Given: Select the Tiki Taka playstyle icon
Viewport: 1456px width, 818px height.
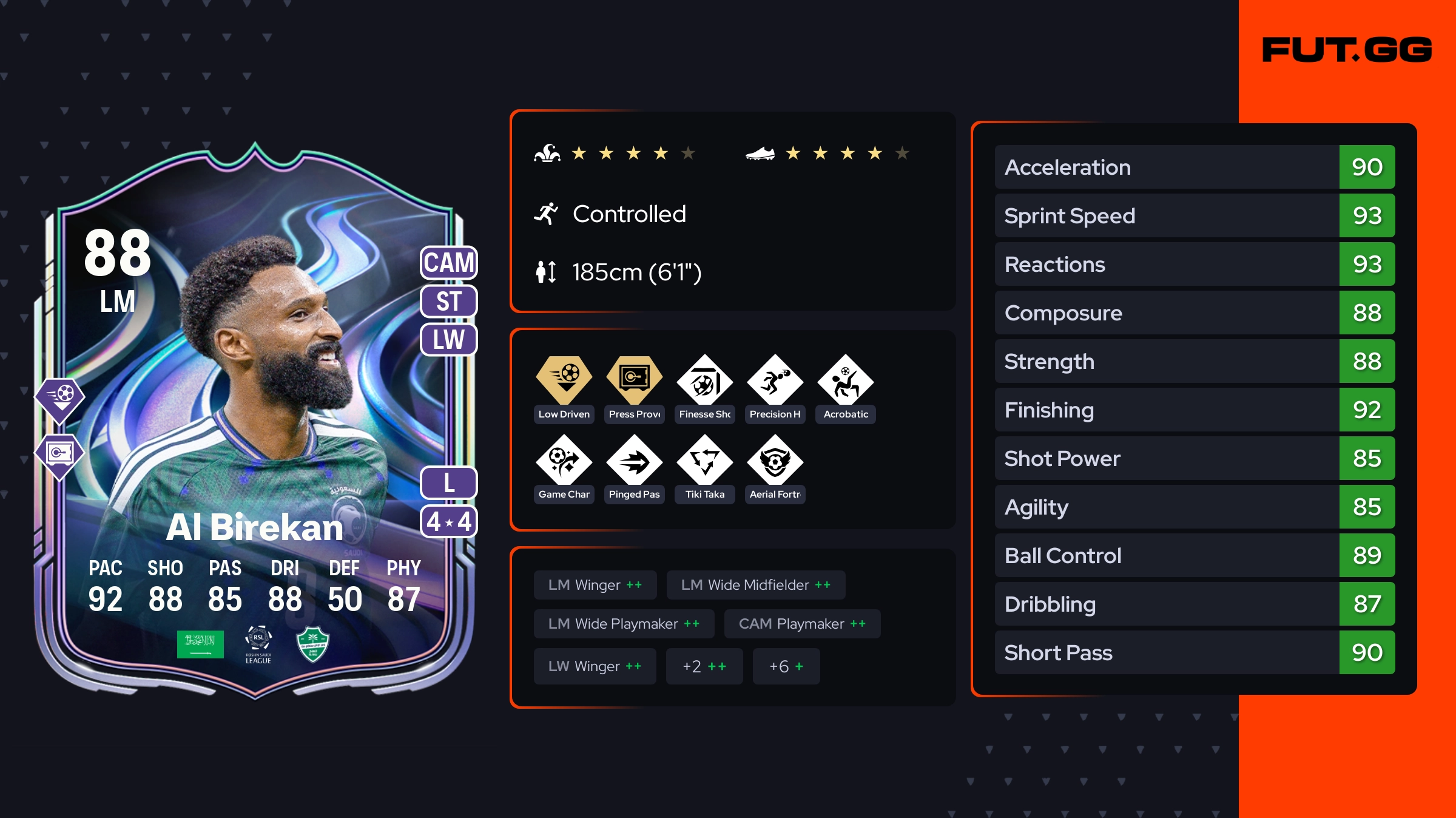Looking at the screenshot, I should [x=705, y=460].
